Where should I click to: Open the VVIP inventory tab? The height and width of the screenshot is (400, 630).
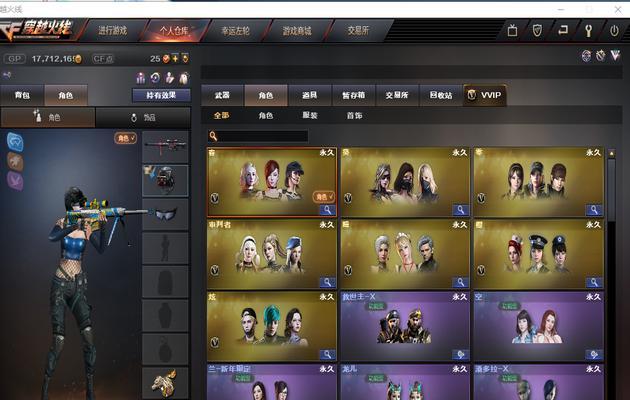(x=485, y=95)
